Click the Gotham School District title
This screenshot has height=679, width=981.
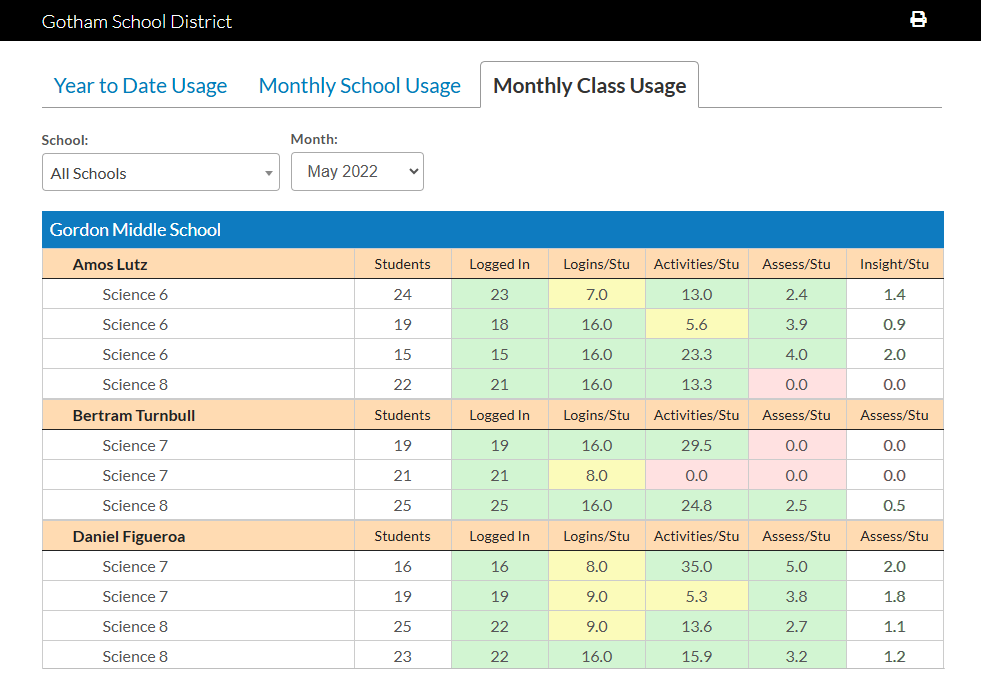[x=136, y=20]
